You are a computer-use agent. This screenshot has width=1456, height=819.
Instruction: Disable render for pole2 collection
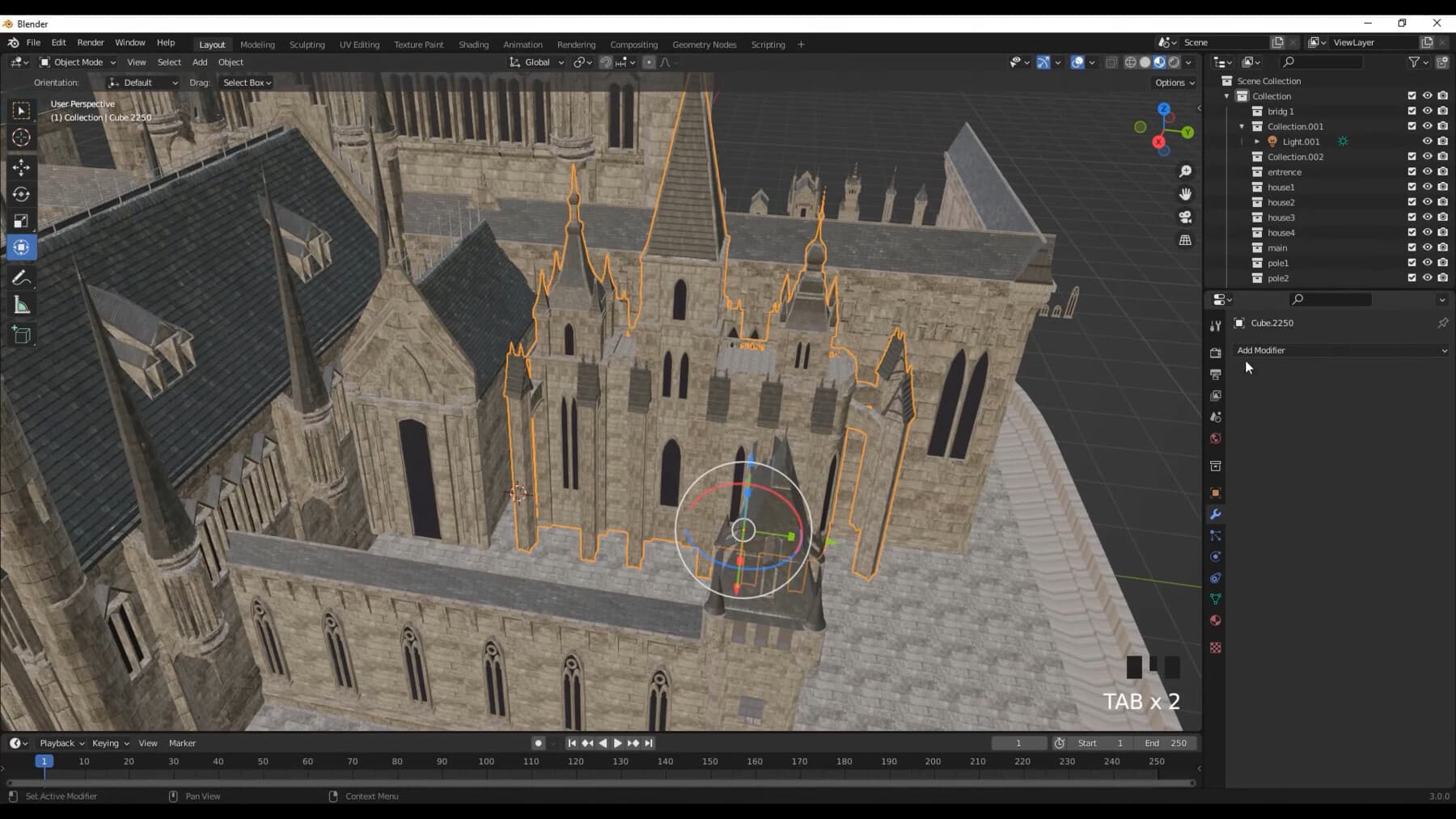1442,278
